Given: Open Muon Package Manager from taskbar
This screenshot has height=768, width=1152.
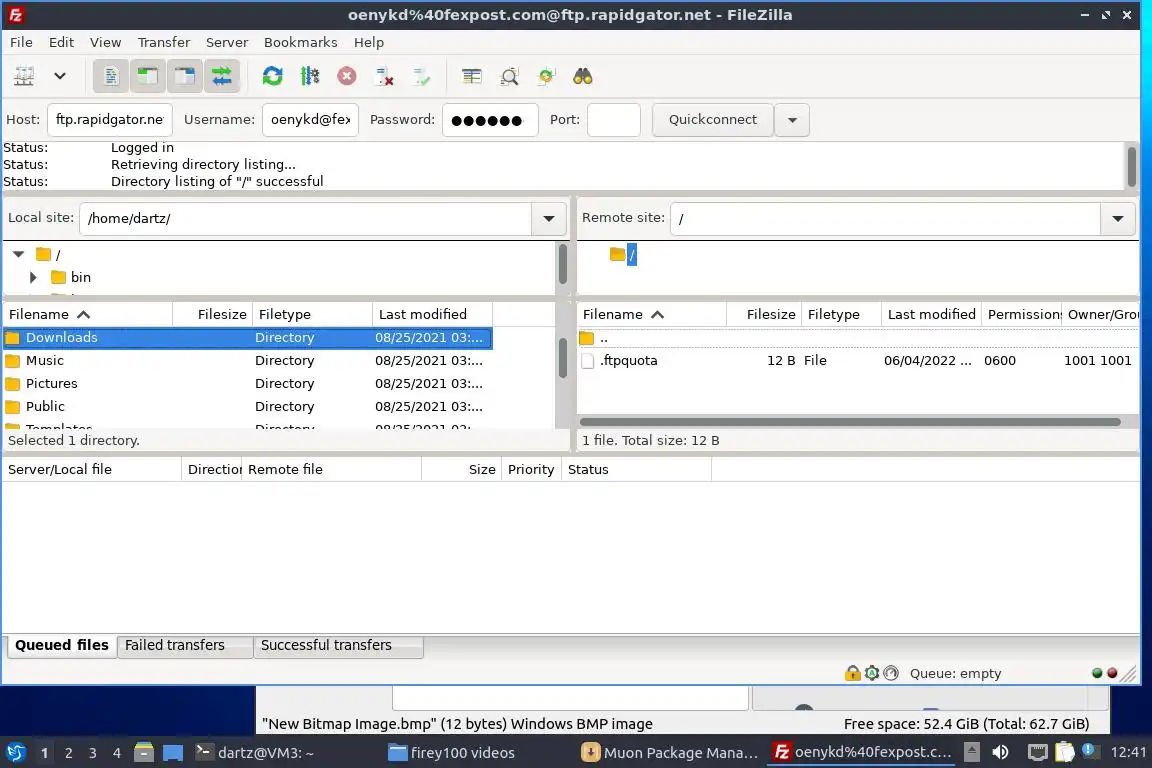Looking at the screenshot, I should pos(669,752).
